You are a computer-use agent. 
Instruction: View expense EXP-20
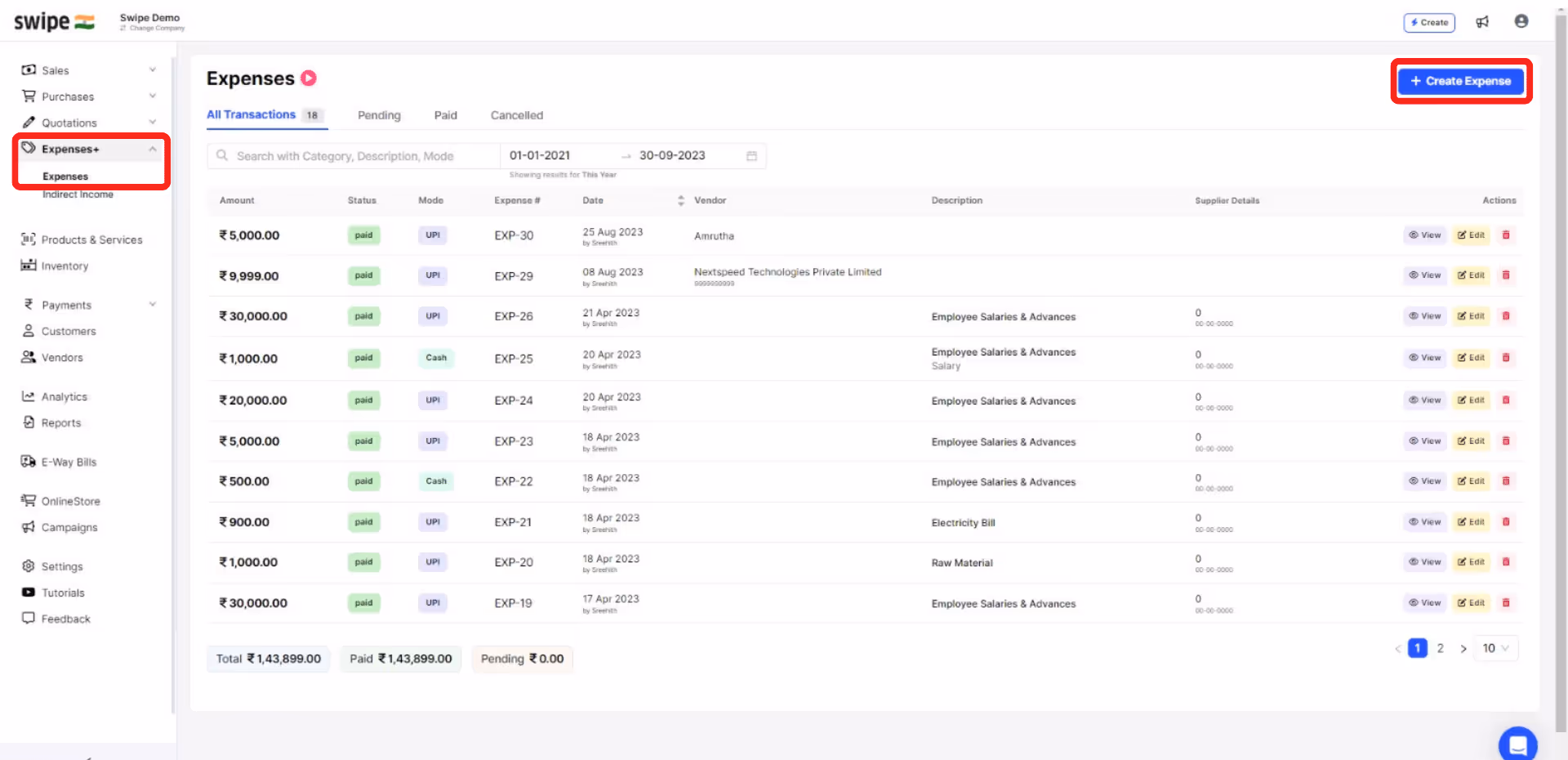tap(1425, 562)
